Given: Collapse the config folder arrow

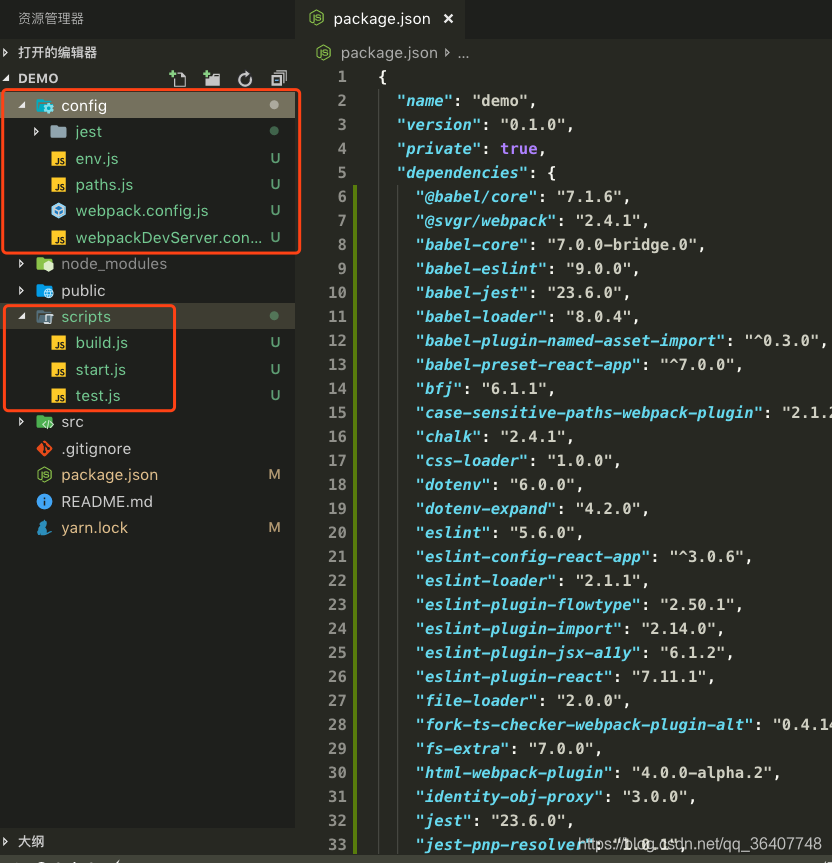Looking at the screenshot, I should click(x=22, y=105).
